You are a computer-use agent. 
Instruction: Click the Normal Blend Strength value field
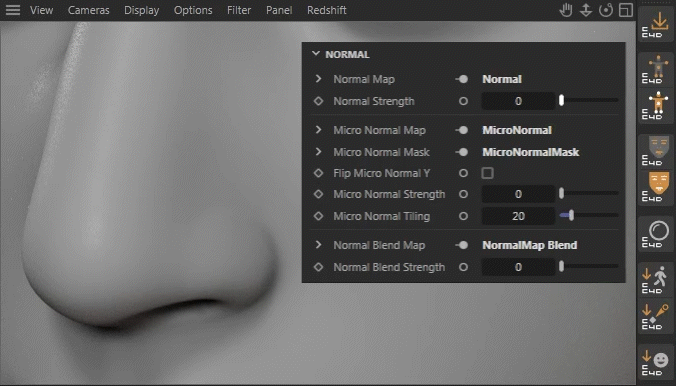pyautogui.click(x=518, y=267)
